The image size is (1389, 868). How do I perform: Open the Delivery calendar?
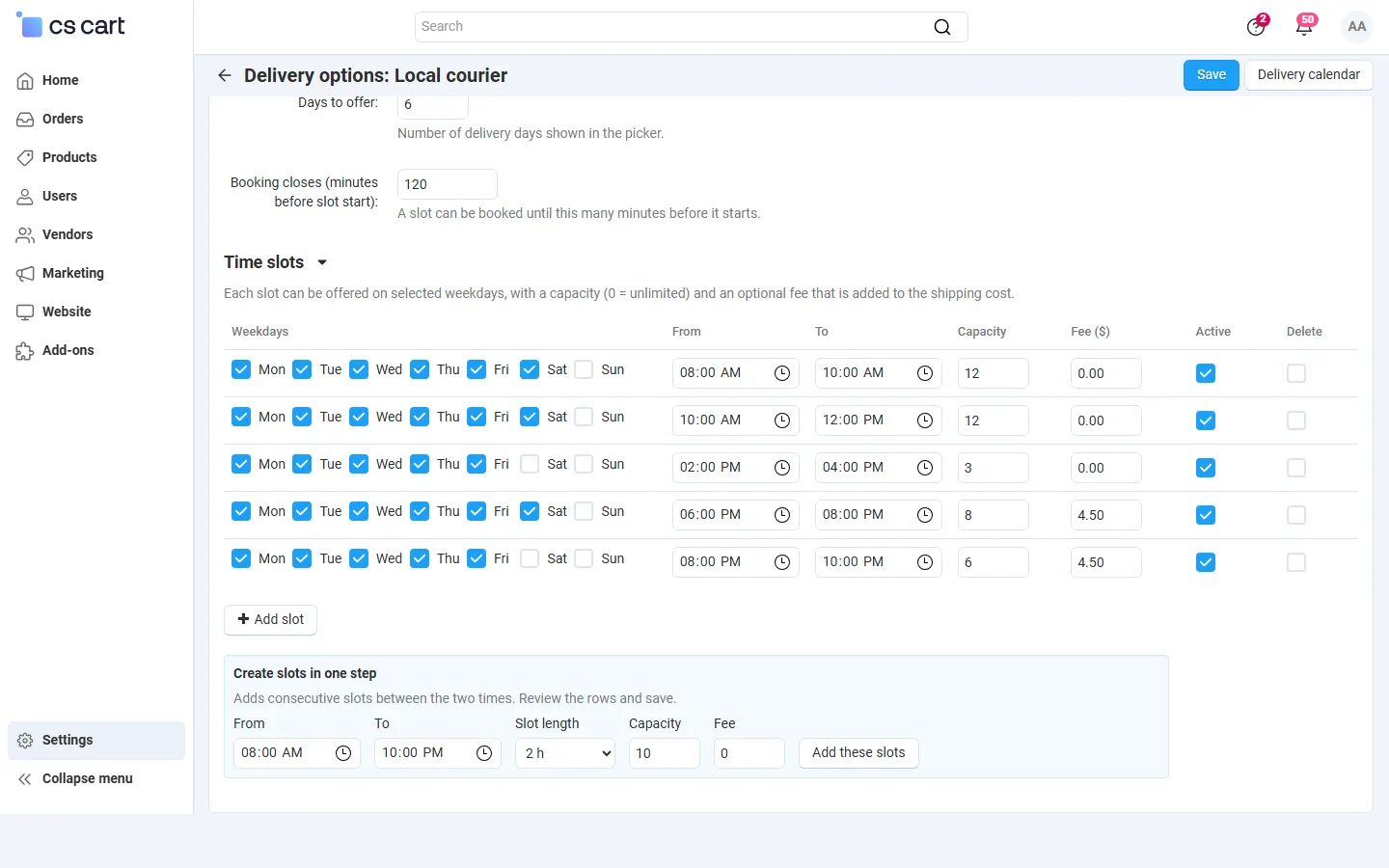[x=1309, y=75]
